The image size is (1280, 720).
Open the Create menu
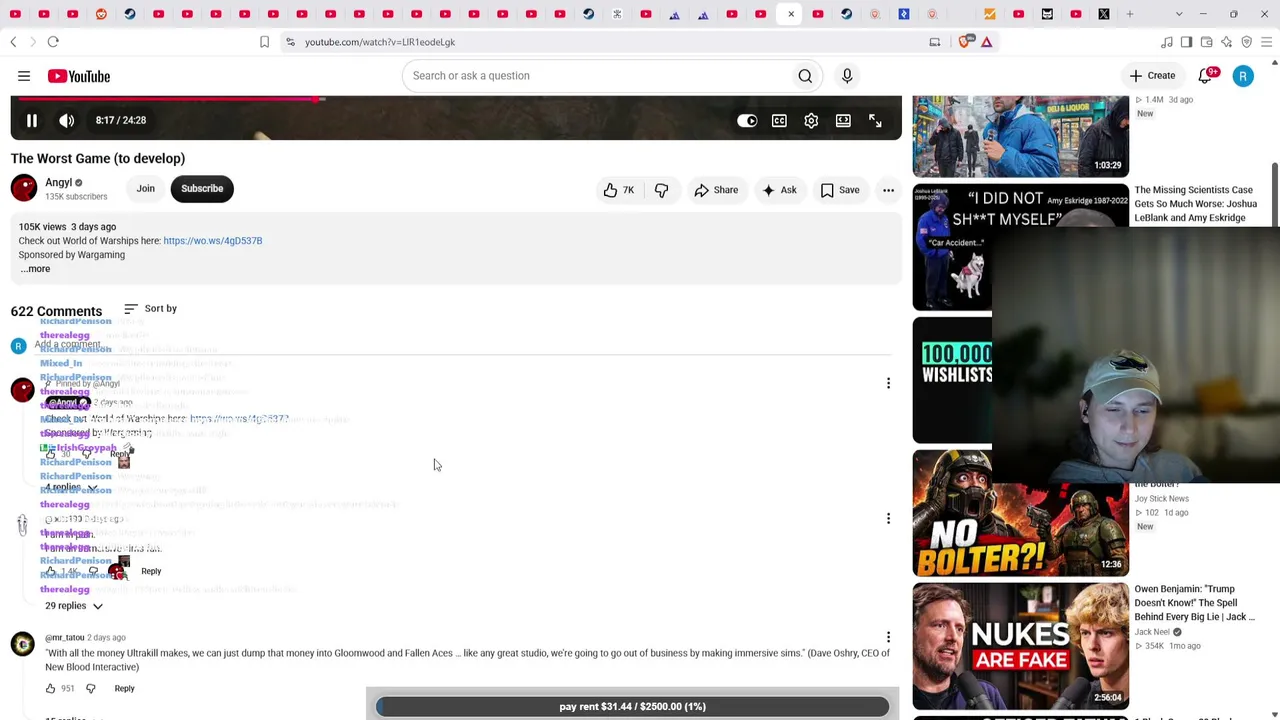coord(1152,76)
